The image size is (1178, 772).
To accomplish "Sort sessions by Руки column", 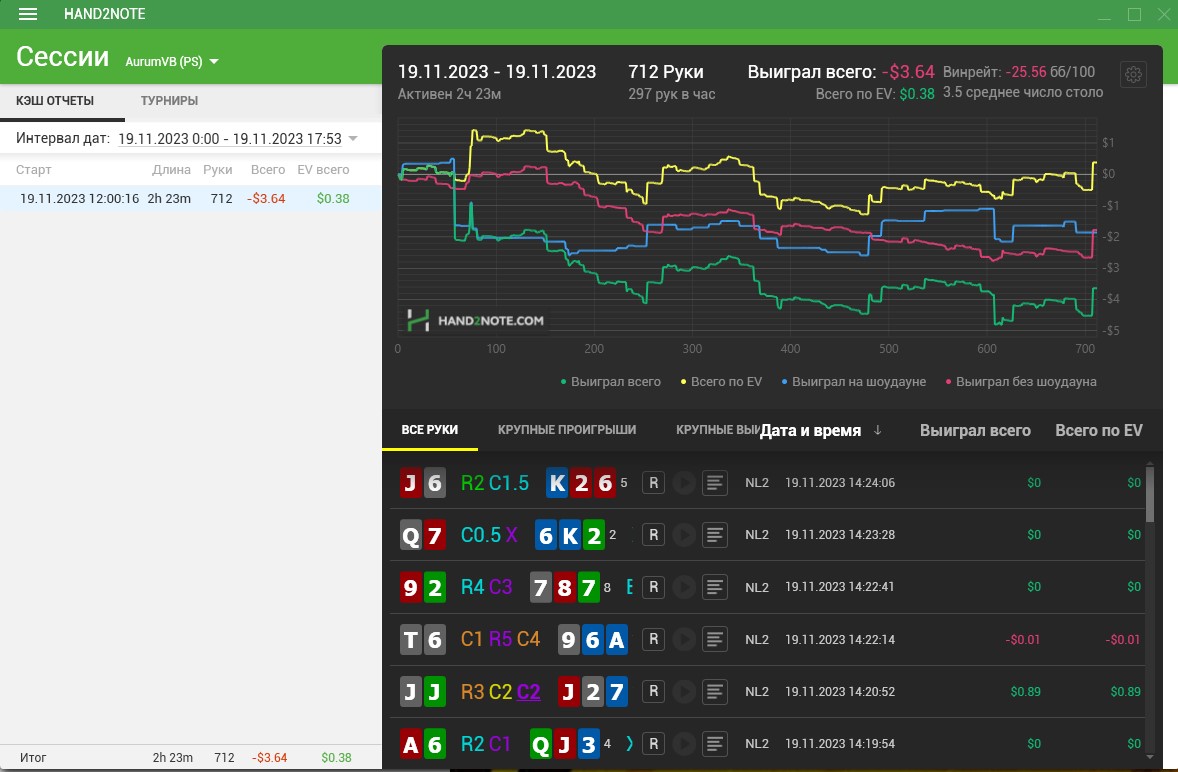I will [x=218, y=170].
